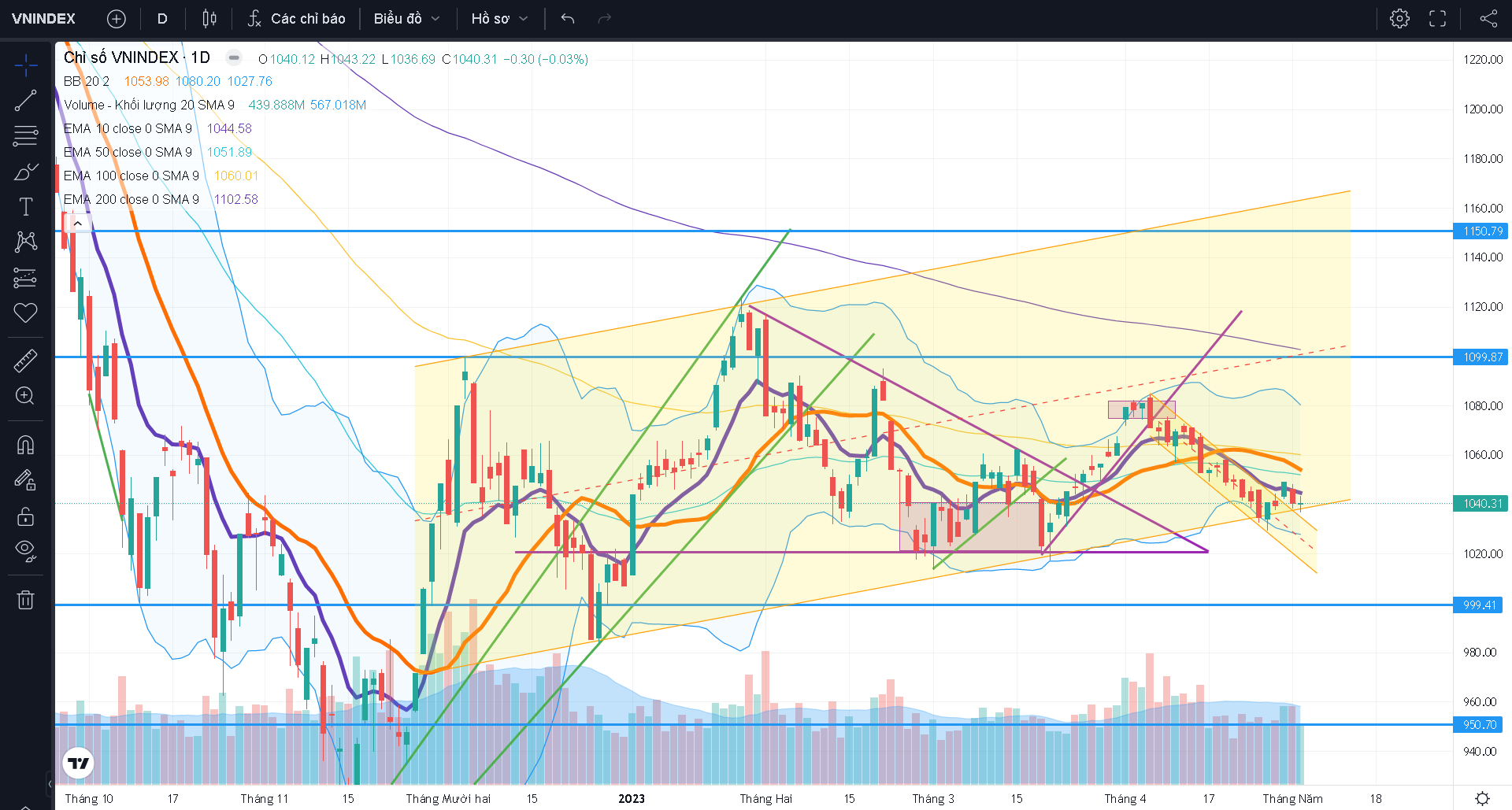
Task: Open the candlestick chart style selector
Action: pyautogui.click(x=209, y=19)
